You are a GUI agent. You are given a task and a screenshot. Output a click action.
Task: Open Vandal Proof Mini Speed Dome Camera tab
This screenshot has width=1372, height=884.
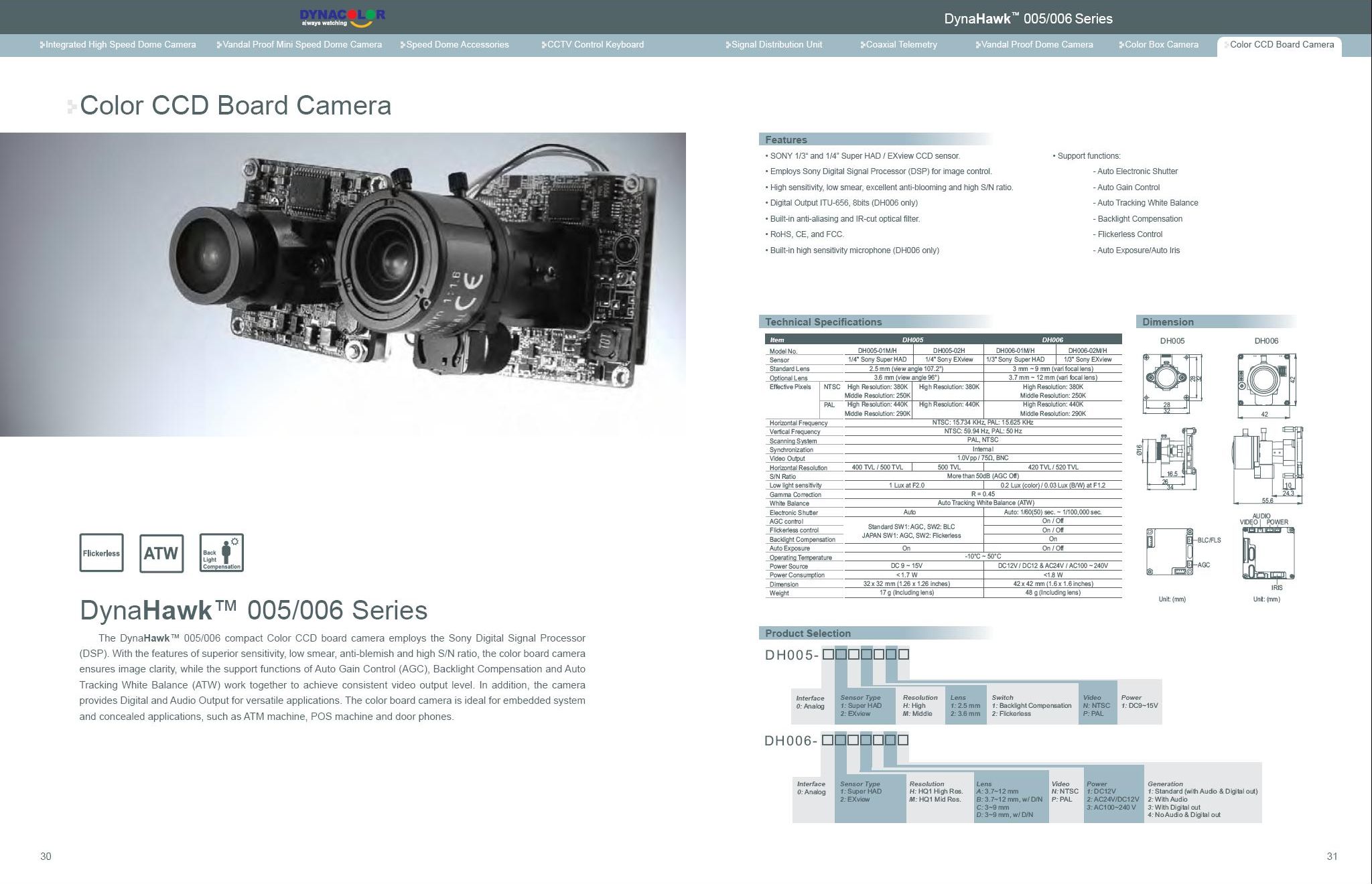pyautogui.click(x=299, y=45)
